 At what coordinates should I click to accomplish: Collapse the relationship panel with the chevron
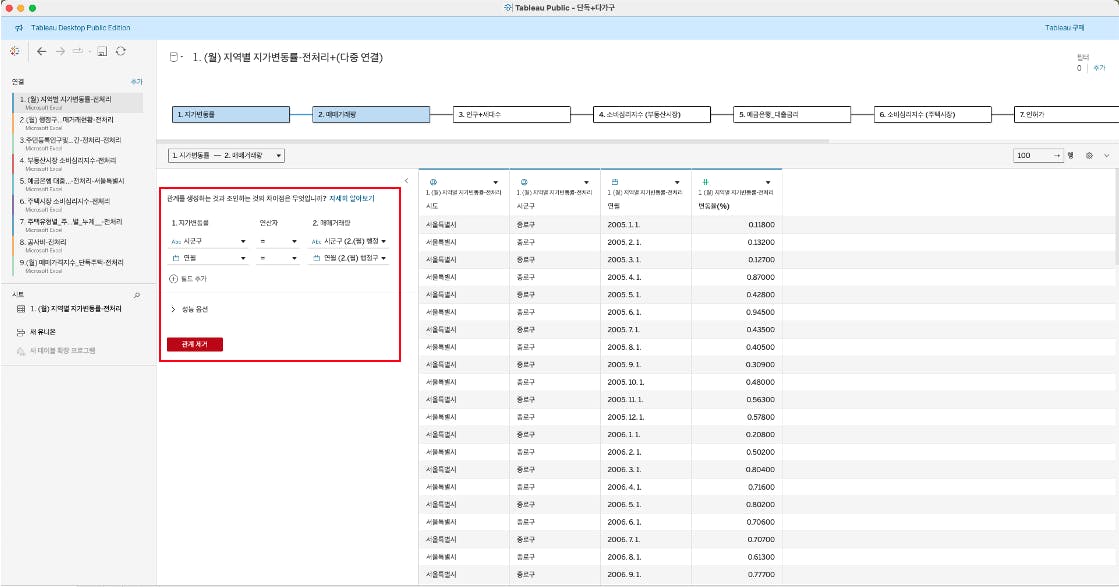[407, 180]
